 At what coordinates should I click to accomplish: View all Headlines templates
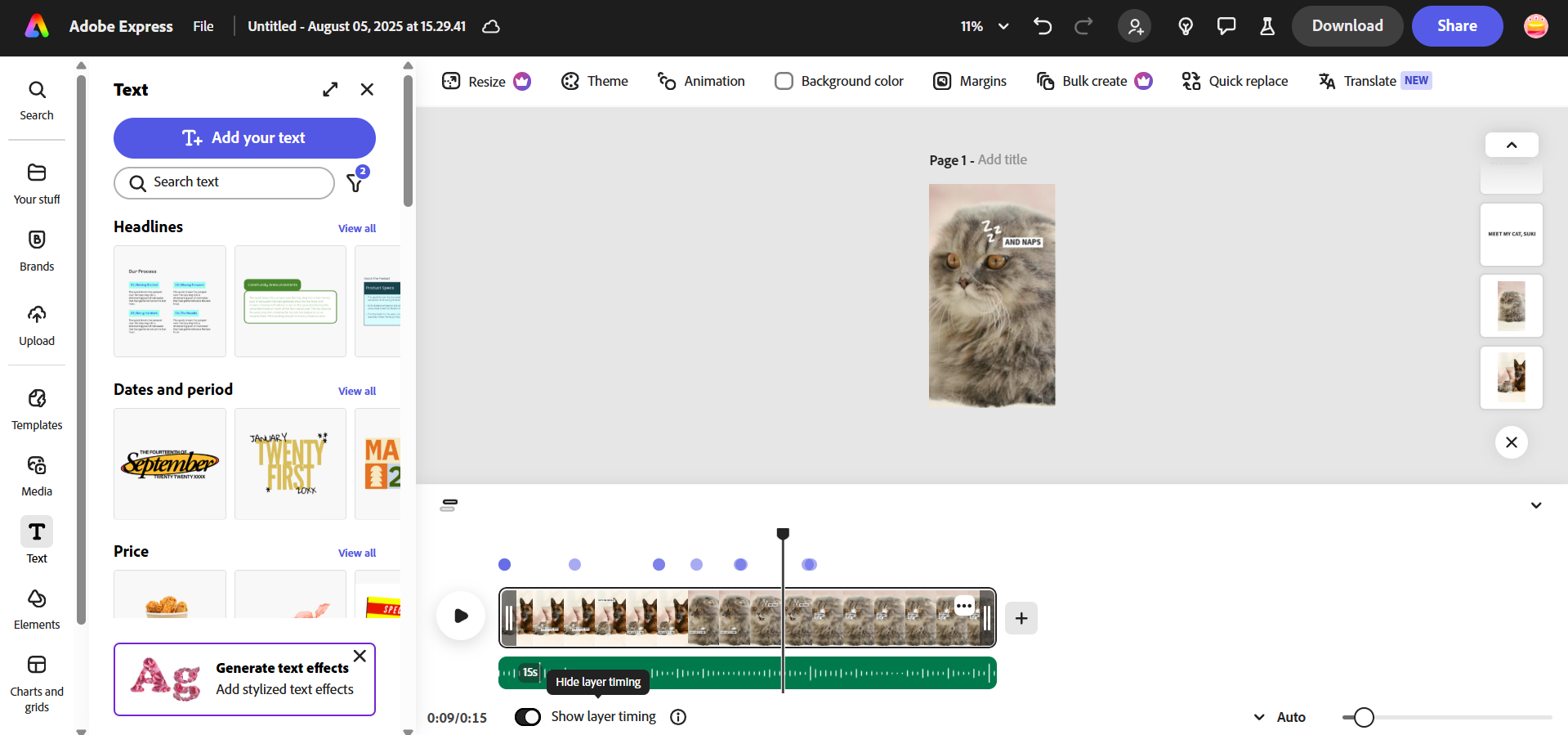pos(357,228)
